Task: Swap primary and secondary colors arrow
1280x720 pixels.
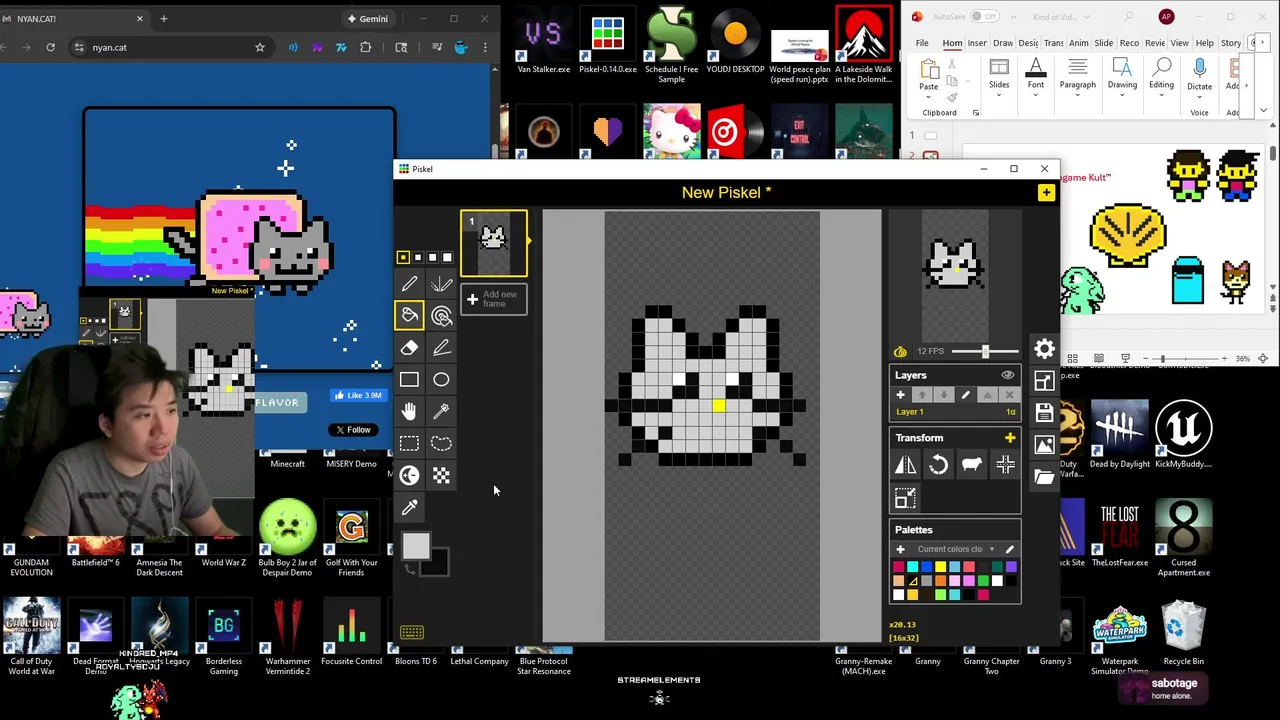Action: click(x=410, y=569)
